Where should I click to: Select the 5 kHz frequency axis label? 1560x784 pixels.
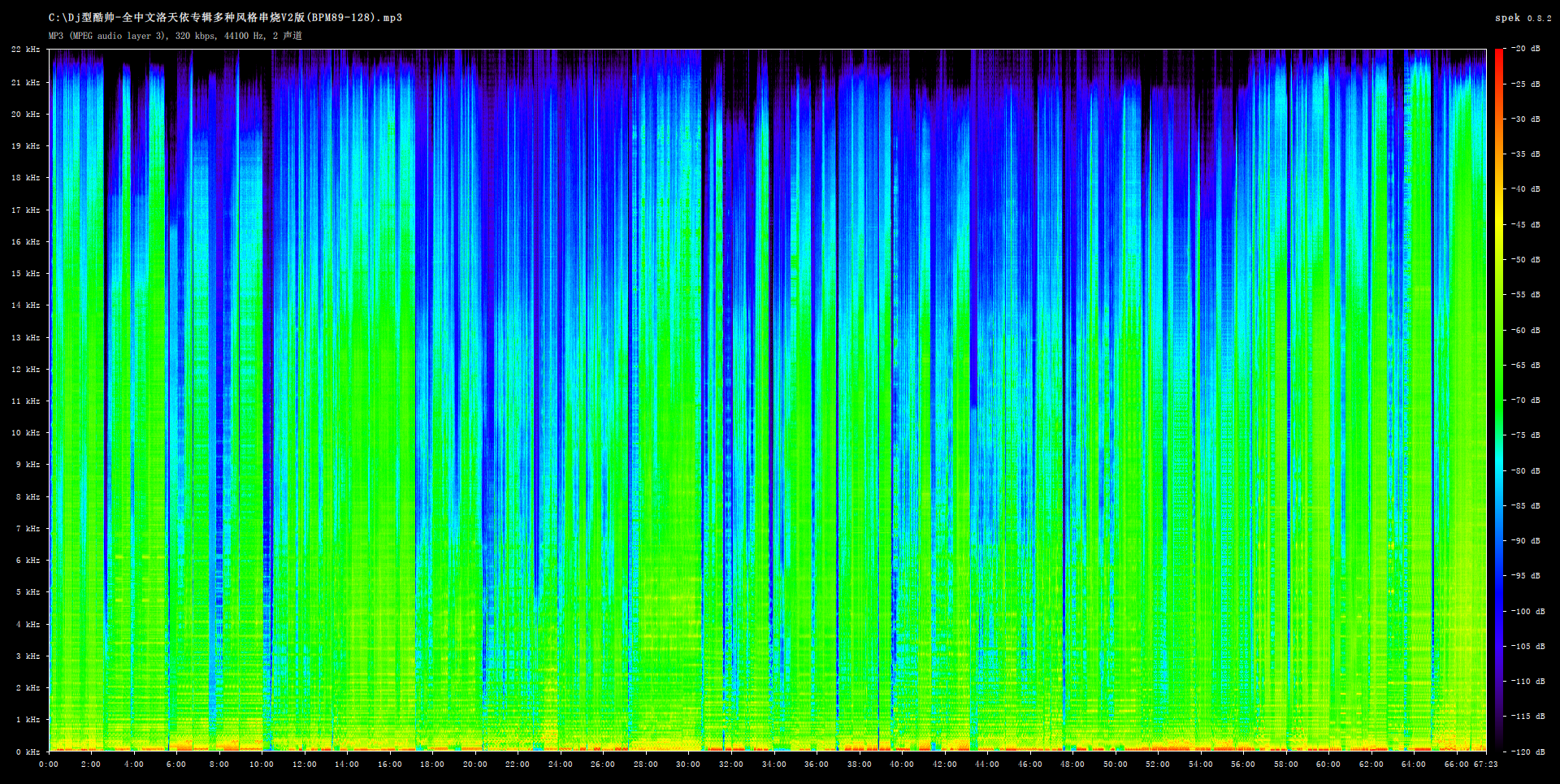pyautogui.click(x=28, y=592)
